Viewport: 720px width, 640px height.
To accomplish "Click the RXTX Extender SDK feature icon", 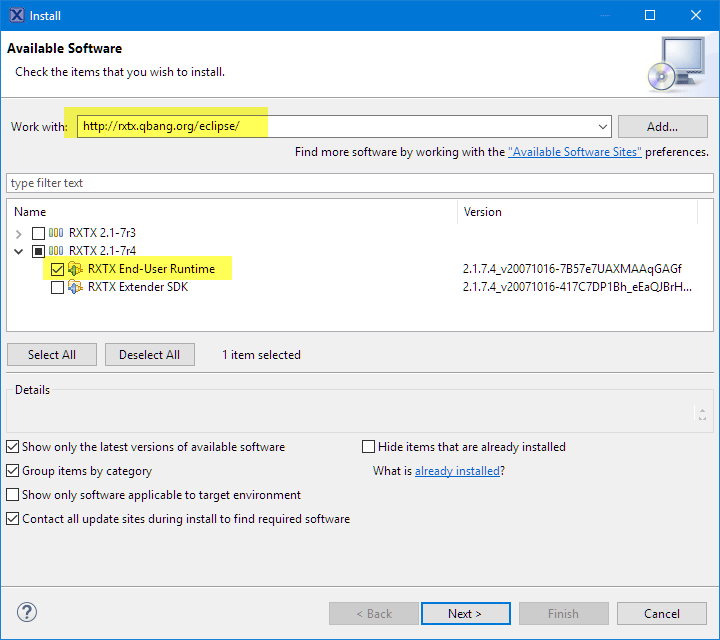I will click(x=76, y=287).
